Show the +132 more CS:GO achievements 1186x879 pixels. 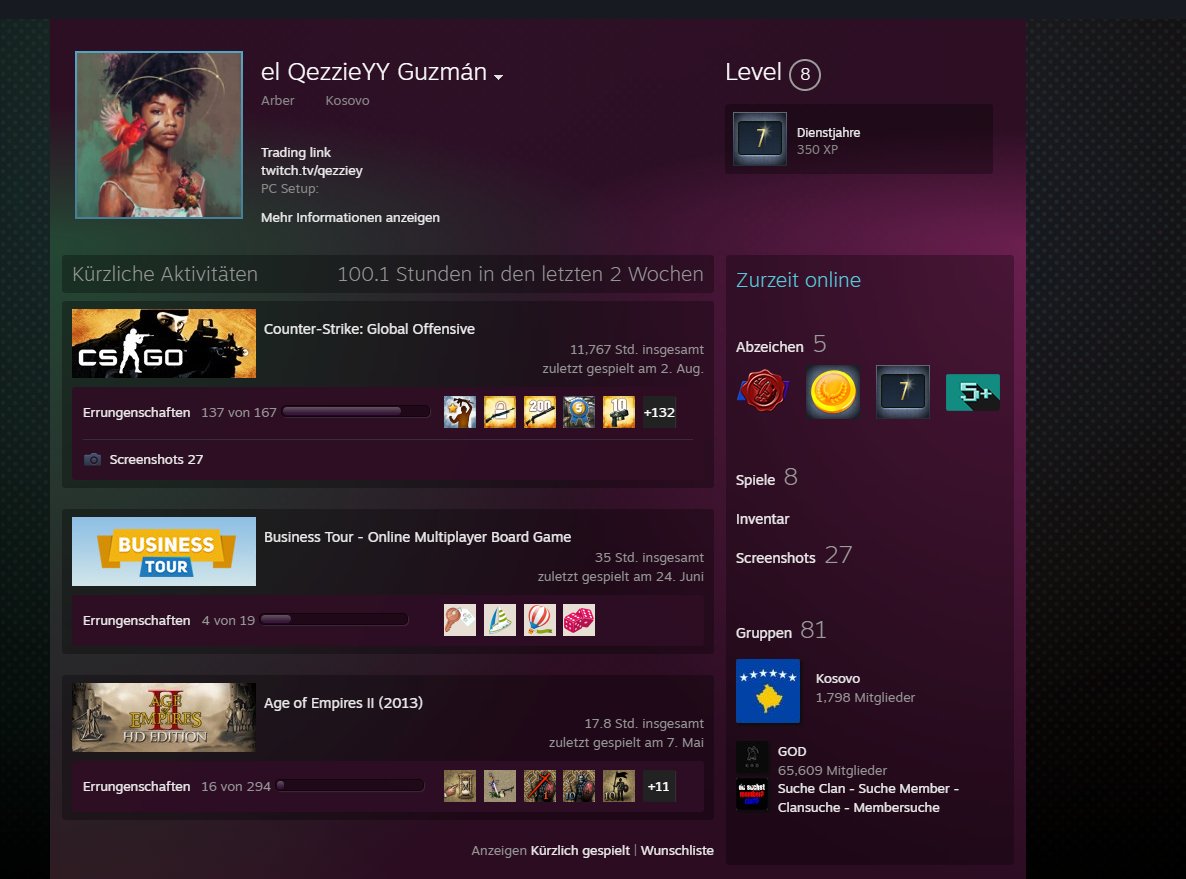tap(659, 412)
